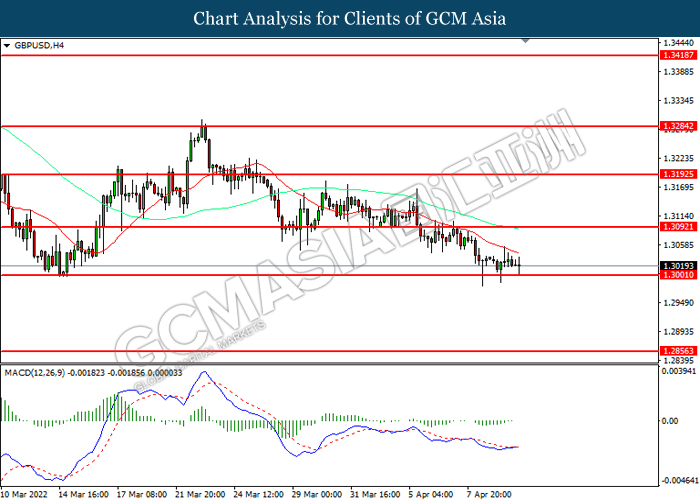Click the 1.28935 price axis value

[x=679, y=332]
